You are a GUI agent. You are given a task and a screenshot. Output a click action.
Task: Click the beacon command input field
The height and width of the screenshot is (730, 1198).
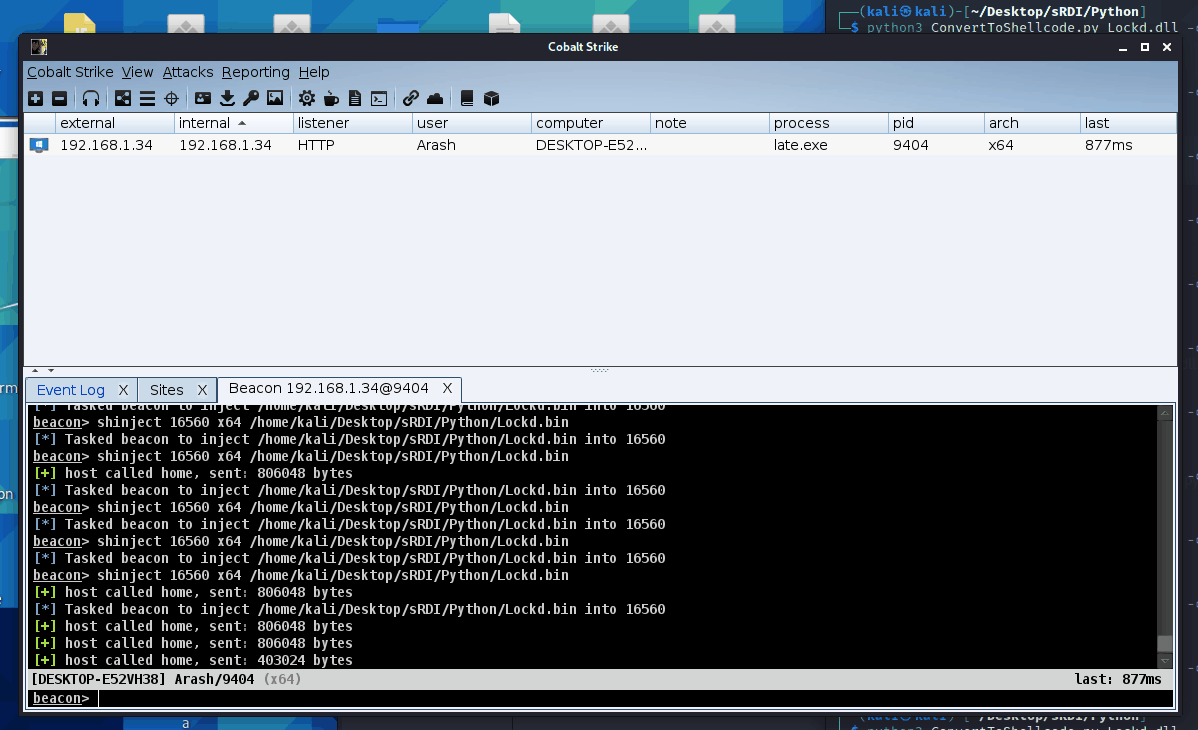click(636, 698)
